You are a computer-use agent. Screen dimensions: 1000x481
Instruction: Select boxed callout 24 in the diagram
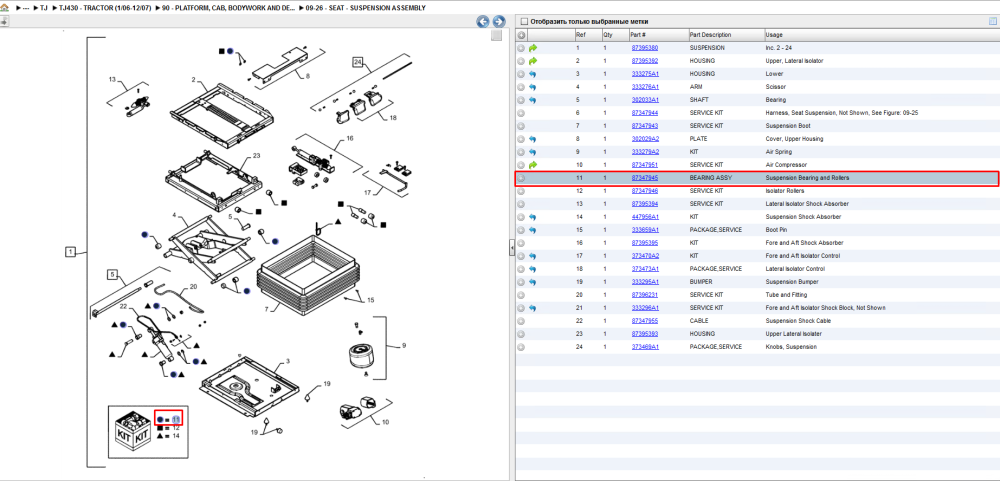pos(358,62)
